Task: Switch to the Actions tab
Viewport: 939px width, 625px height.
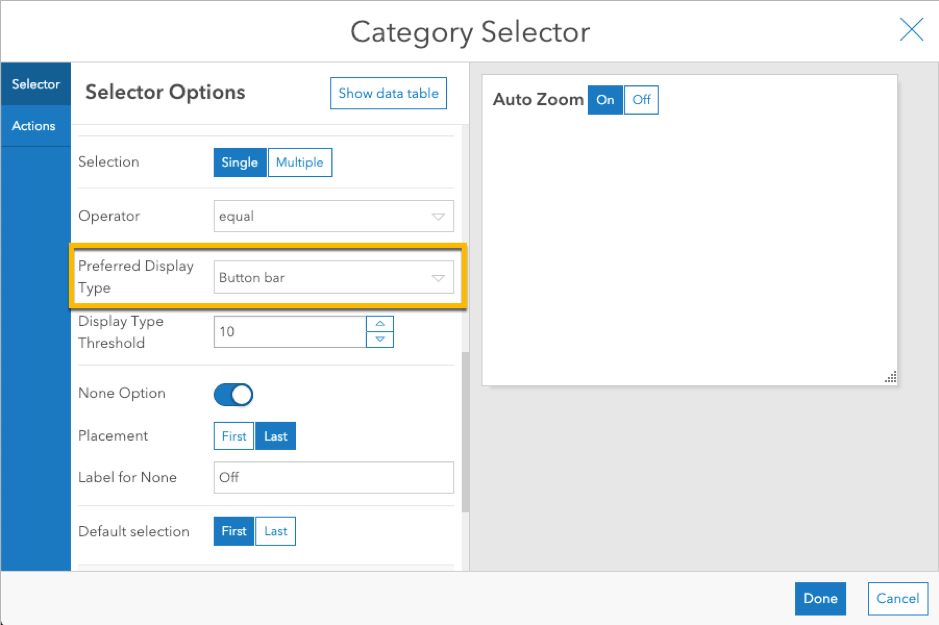Action: 34,126
